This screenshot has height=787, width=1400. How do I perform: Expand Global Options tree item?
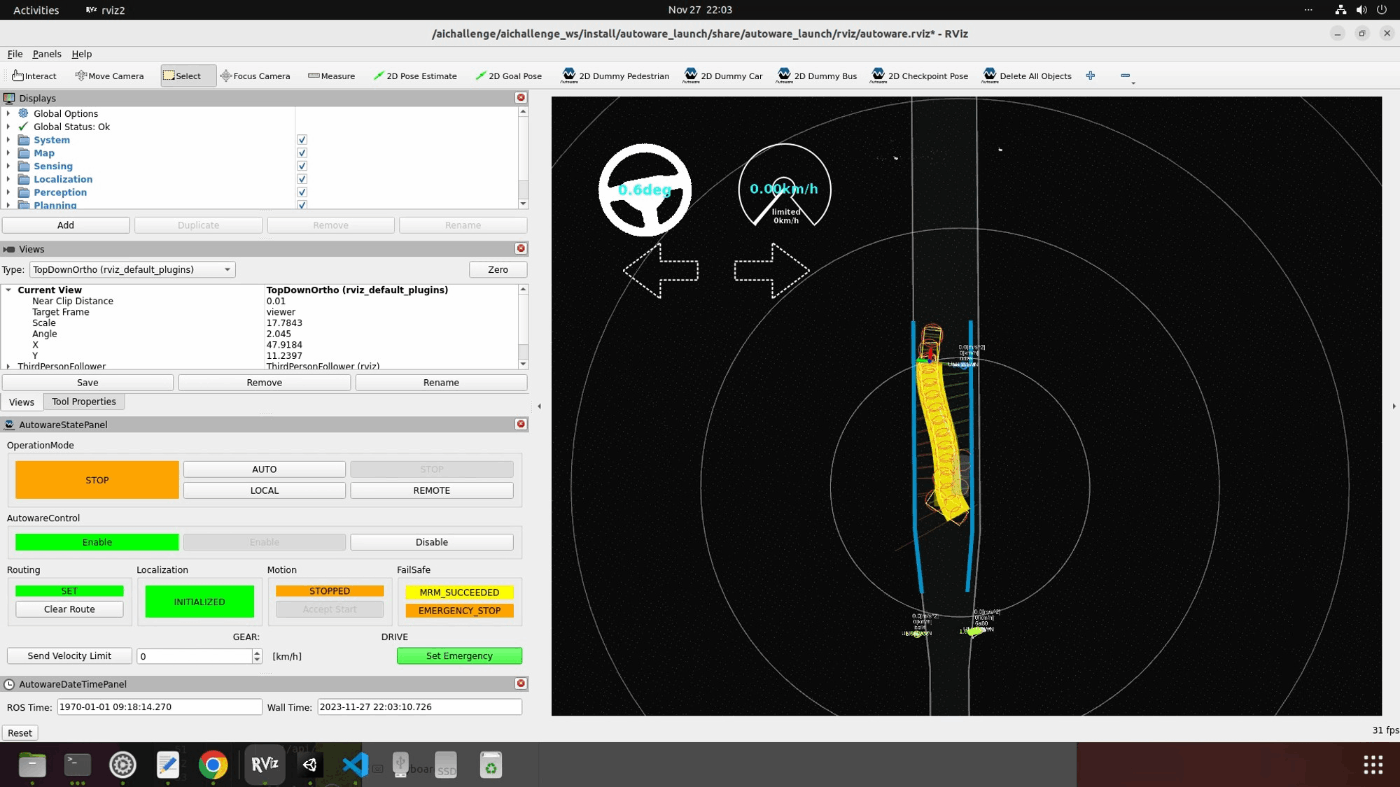point(8,113)
